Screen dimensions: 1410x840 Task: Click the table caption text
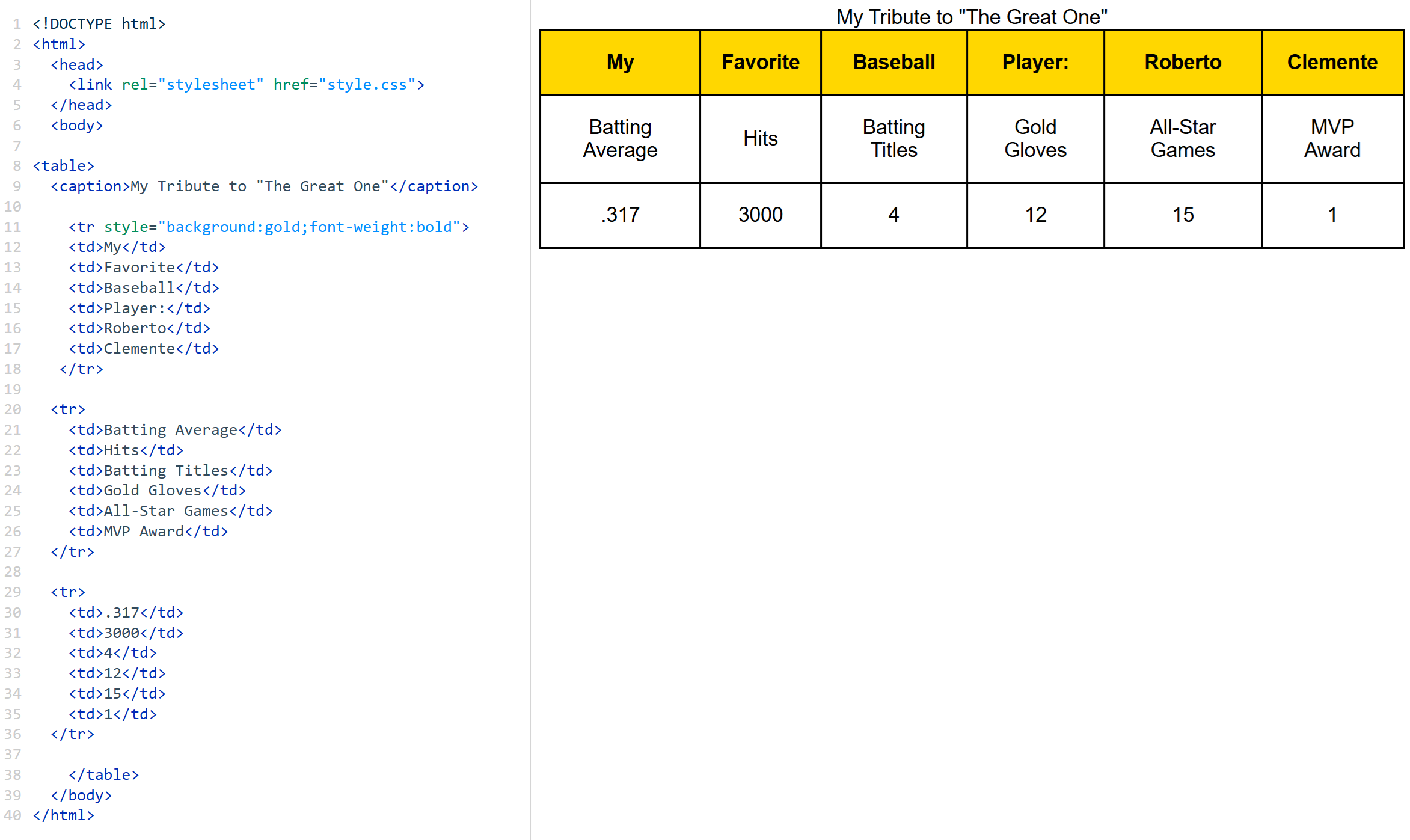pos(971,17)
